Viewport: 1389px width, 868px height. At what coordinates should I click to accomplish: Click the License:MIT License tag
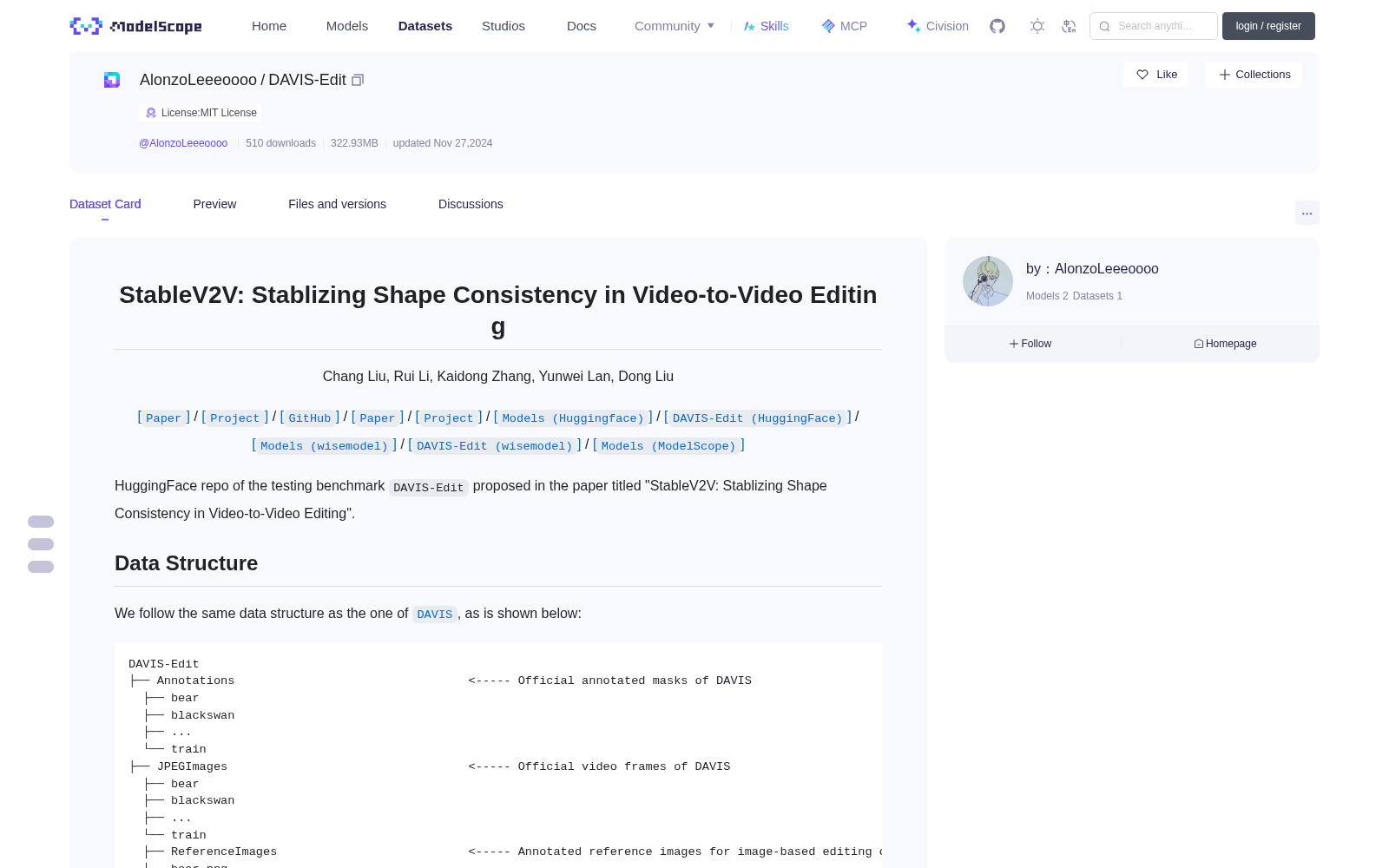pos(201,113)
